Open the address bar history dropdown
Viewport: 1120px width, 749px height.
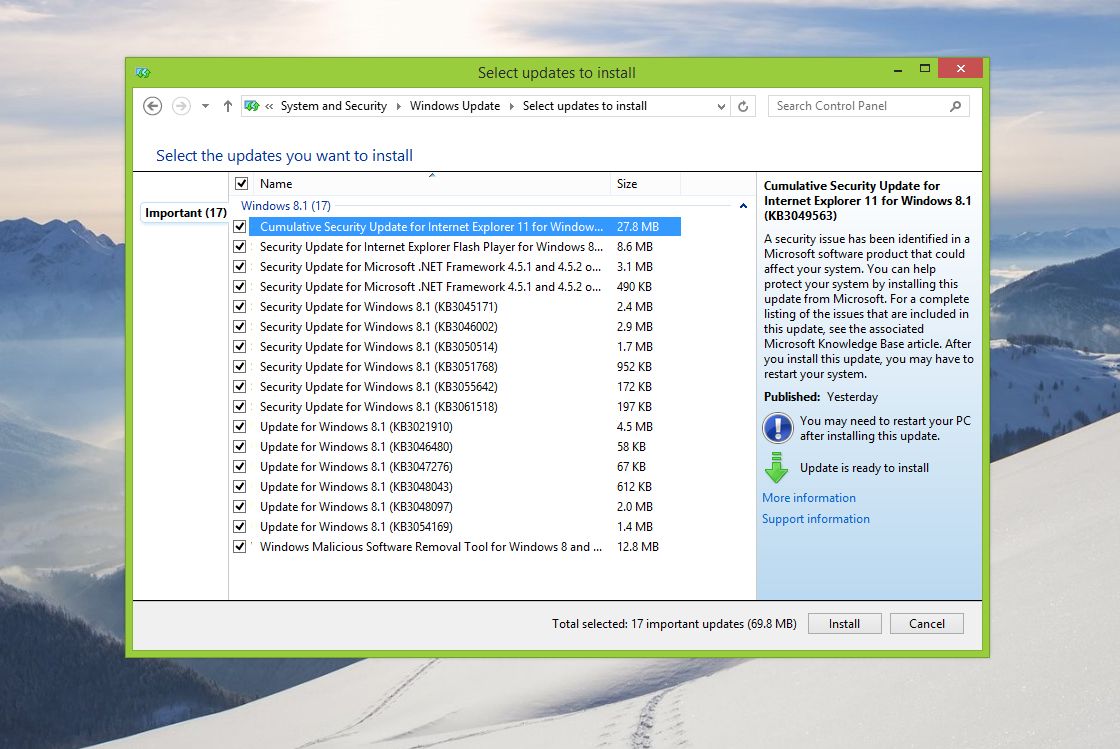pos(721,106)
